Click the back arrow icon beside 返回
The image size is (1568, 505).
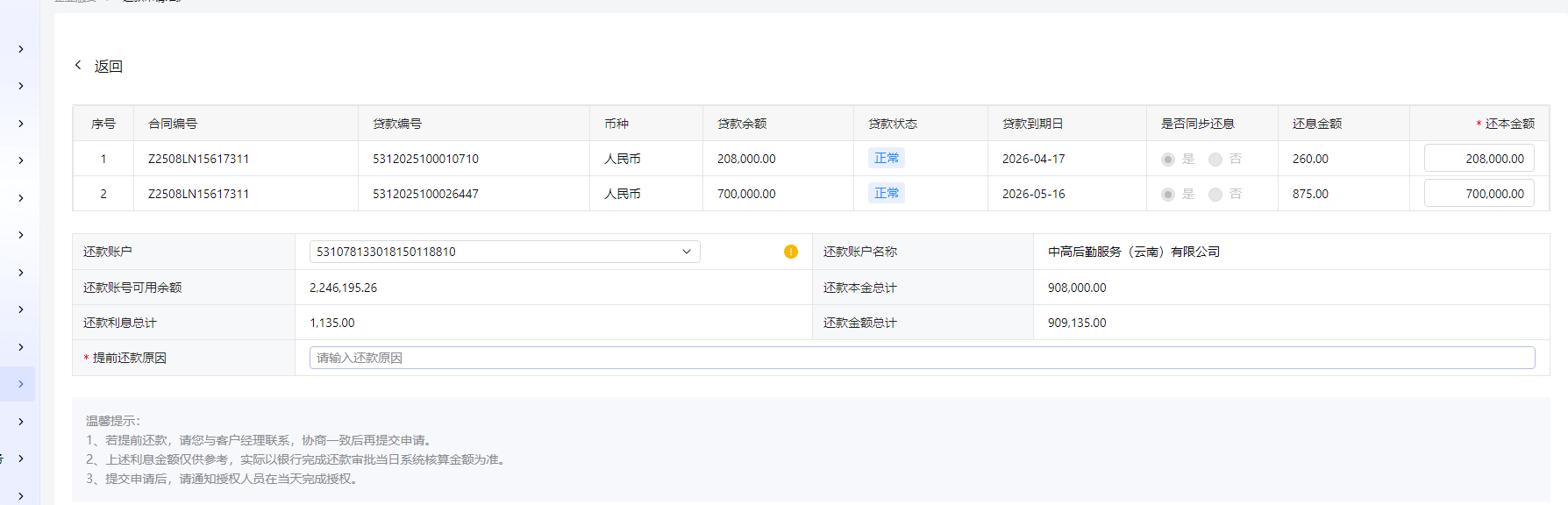pyautogui.click(x=78, y=66)
